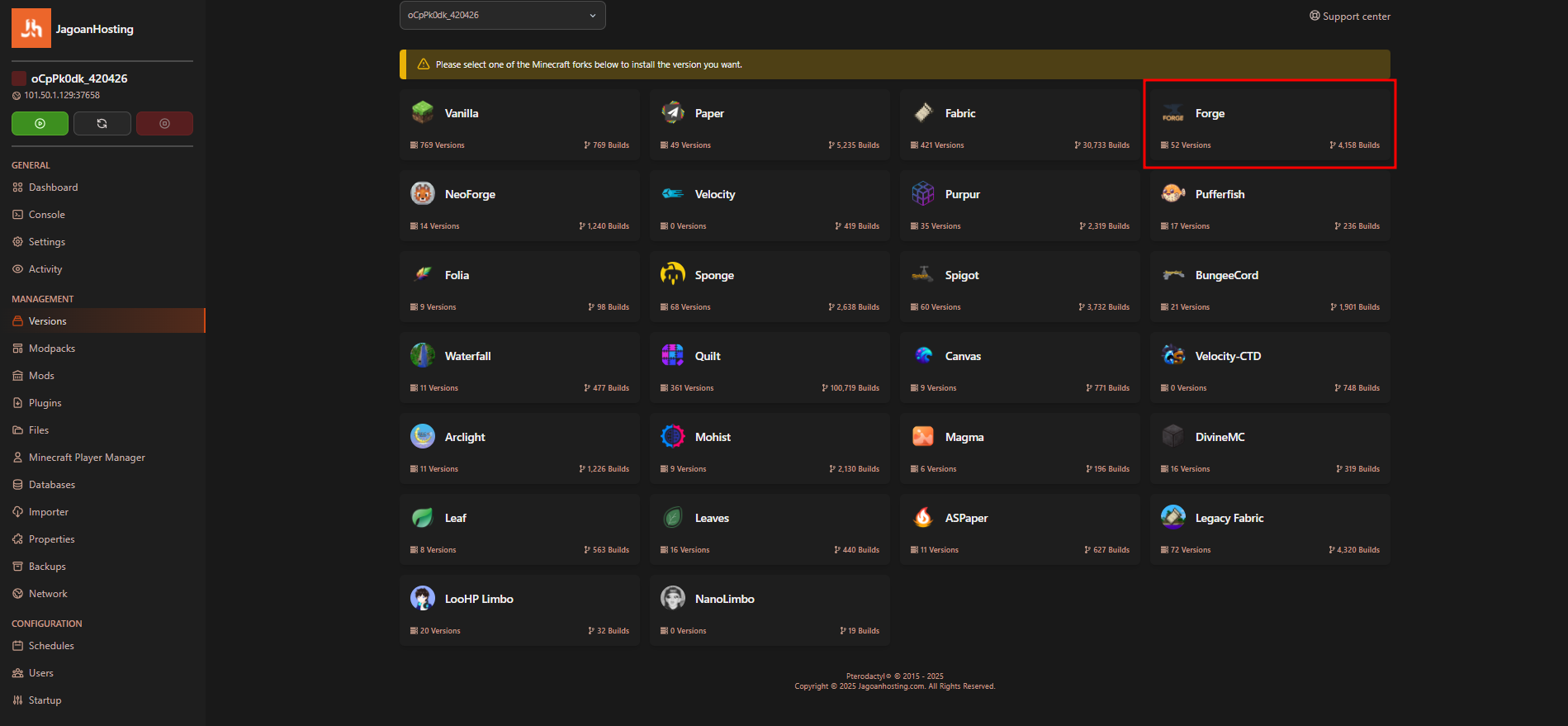The width and height of the screenshot is (1568, 726).
Task: Choose the ASPaper fork card
Action: coord(1020,529)
